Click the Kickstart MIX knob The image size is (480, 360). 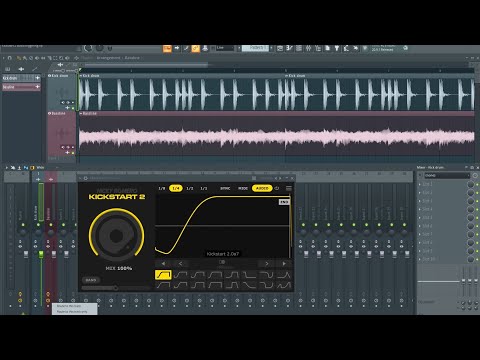pyautogui.click(x=117, y=235)
